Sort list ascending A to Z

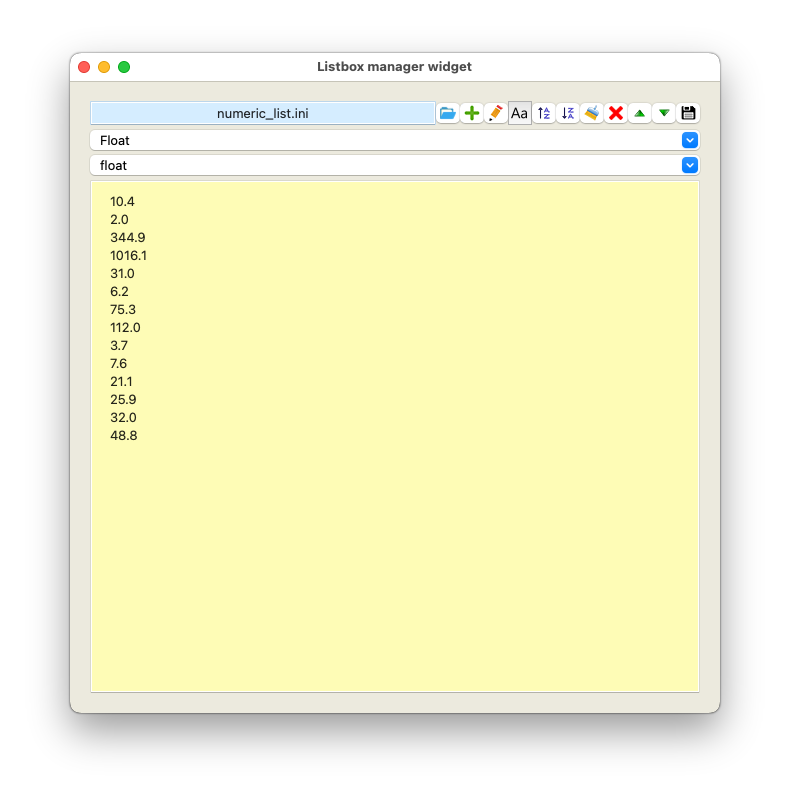543,113
